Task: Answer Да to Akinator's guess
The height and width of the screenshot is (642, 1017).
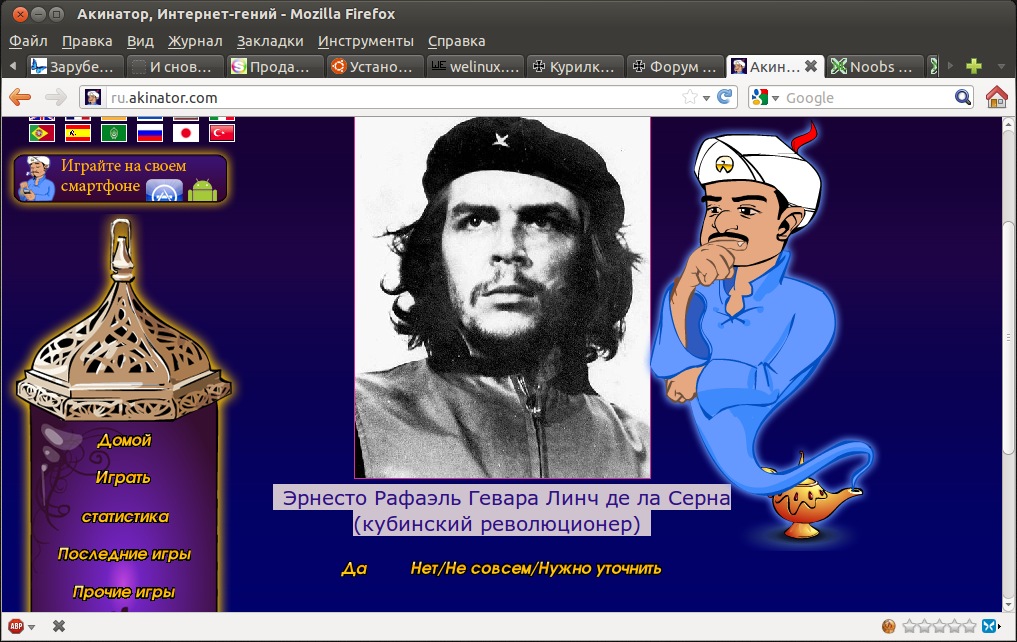Action: coord(354,569)
